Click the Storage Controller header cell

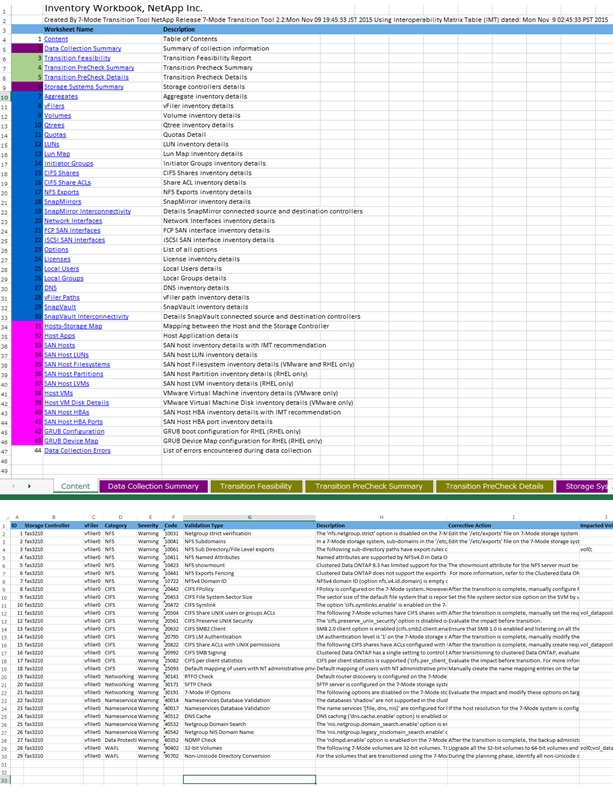coord(53,525)
